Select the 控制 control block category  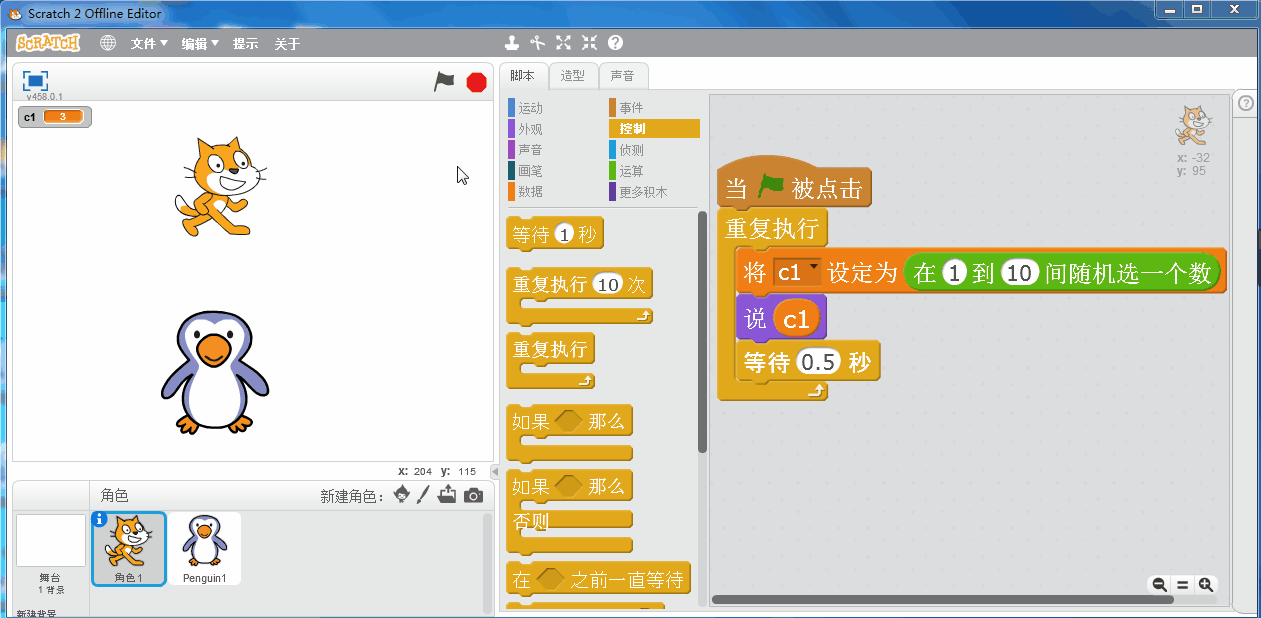(654, 129)
